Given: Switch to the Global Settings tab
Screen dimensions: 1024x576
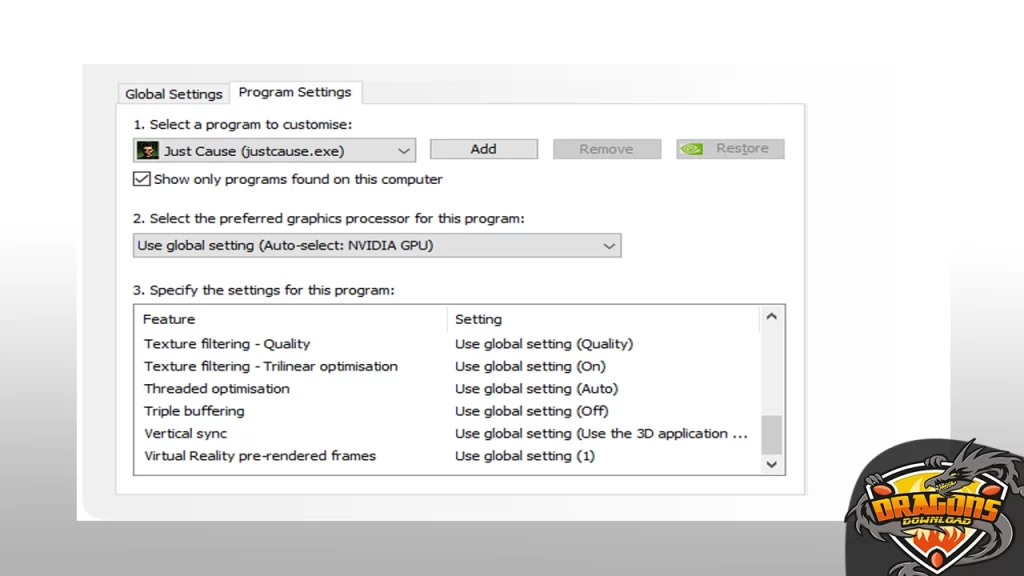Looking at the screenshot, I should 174,94.
